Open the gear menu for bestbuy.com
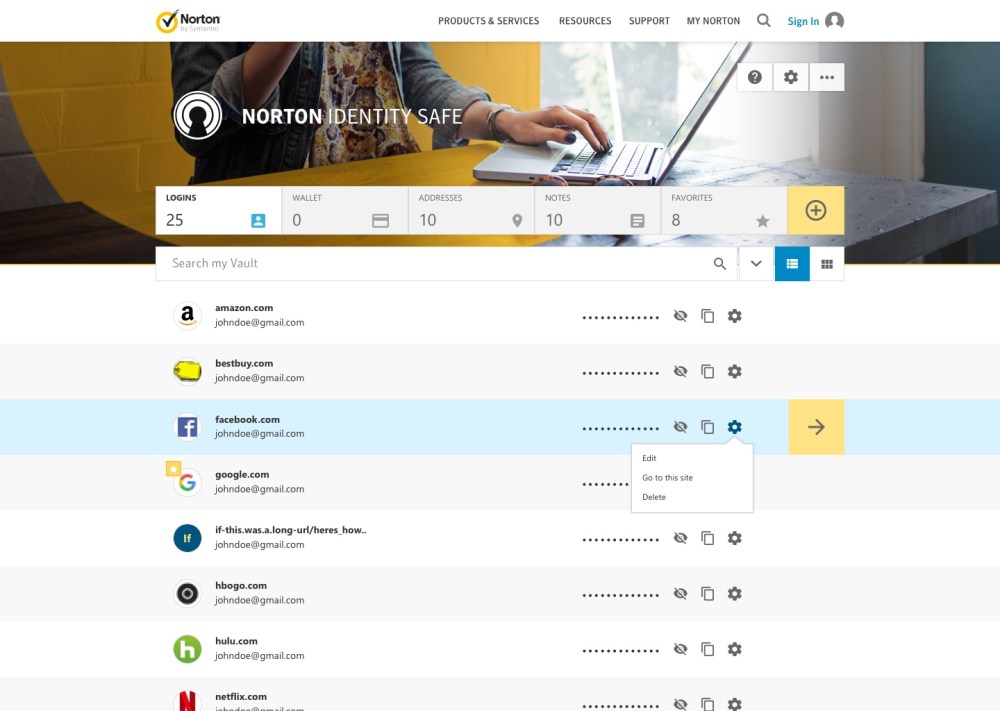The height and width of the screenshot is (711, 1000). point(735,372)
